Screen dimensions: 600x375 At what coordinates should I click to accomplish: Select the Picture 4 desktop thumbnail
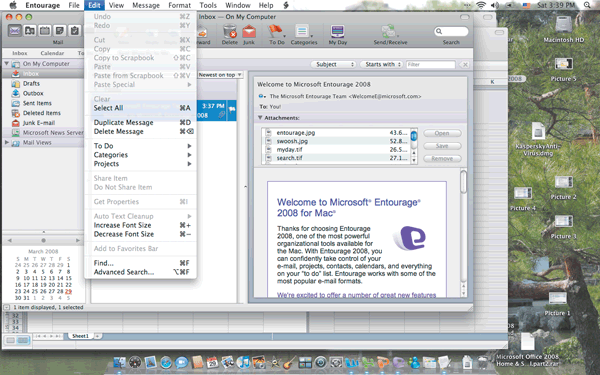point(523,193)
